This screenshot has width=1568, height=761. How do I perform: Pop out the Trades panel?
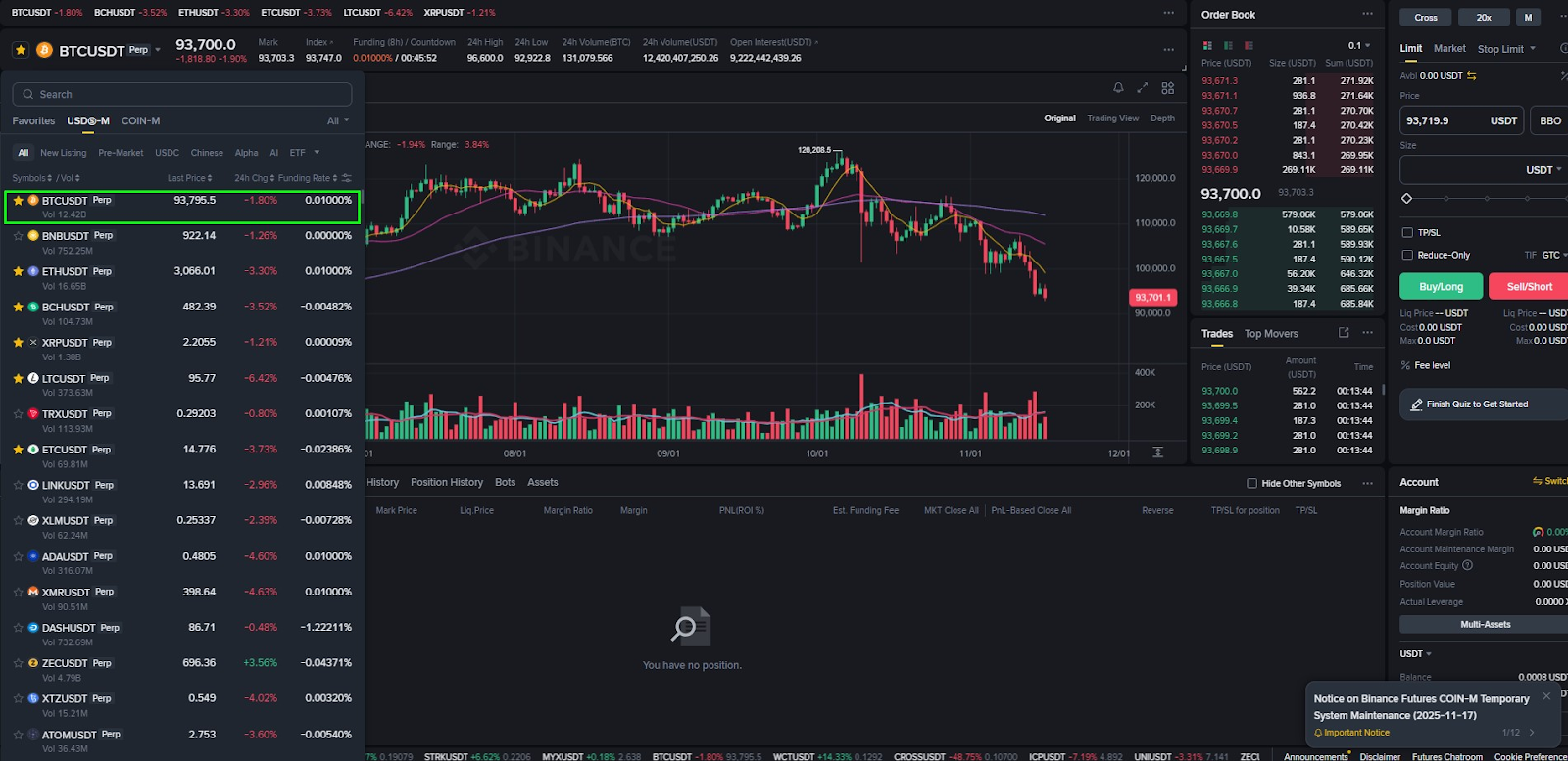coord(1344,333)
